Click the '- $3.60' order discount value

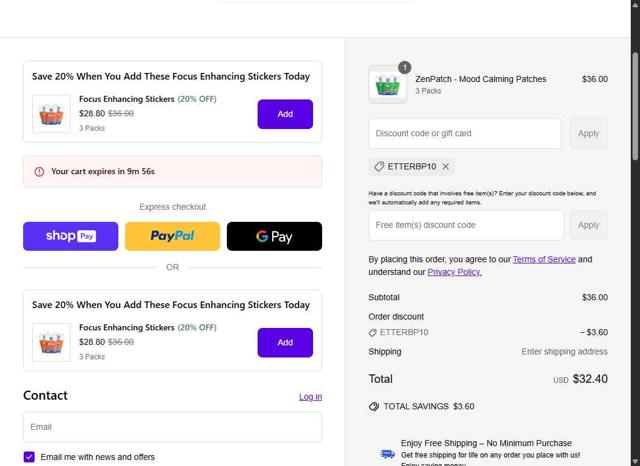click(x=594, y=333)
